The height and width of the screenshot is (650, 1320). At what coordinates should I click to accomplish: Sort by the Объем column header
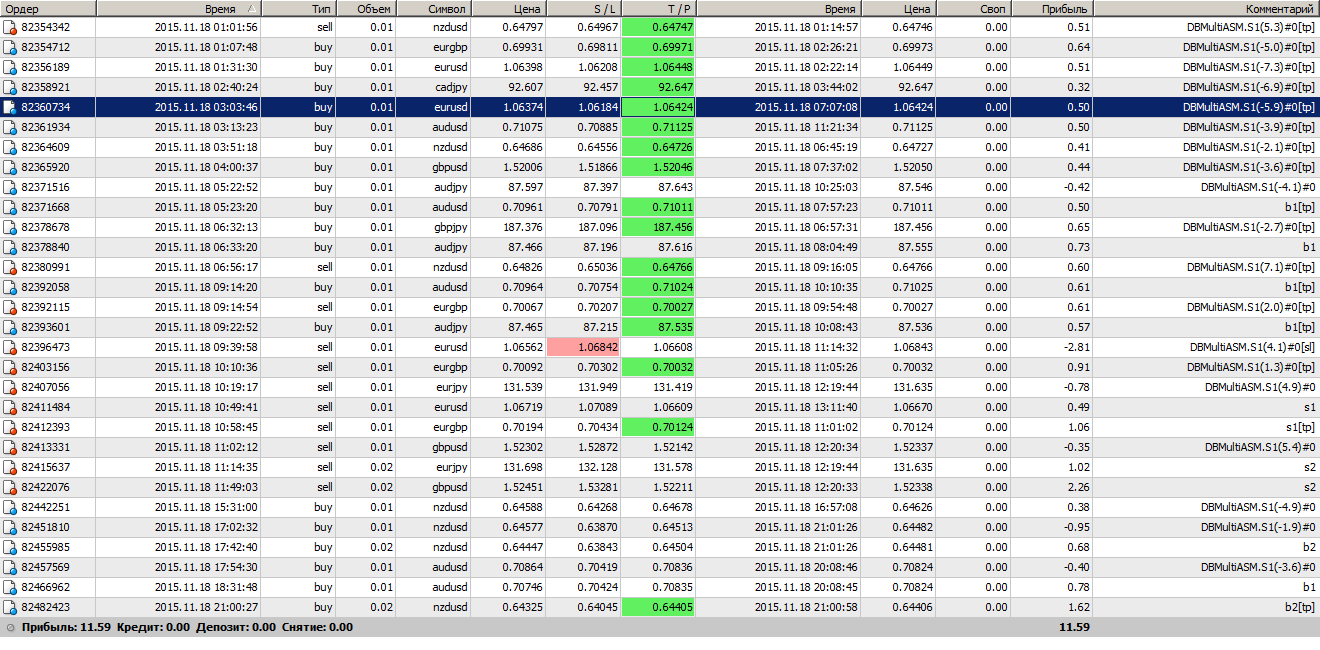click(366, 8)
